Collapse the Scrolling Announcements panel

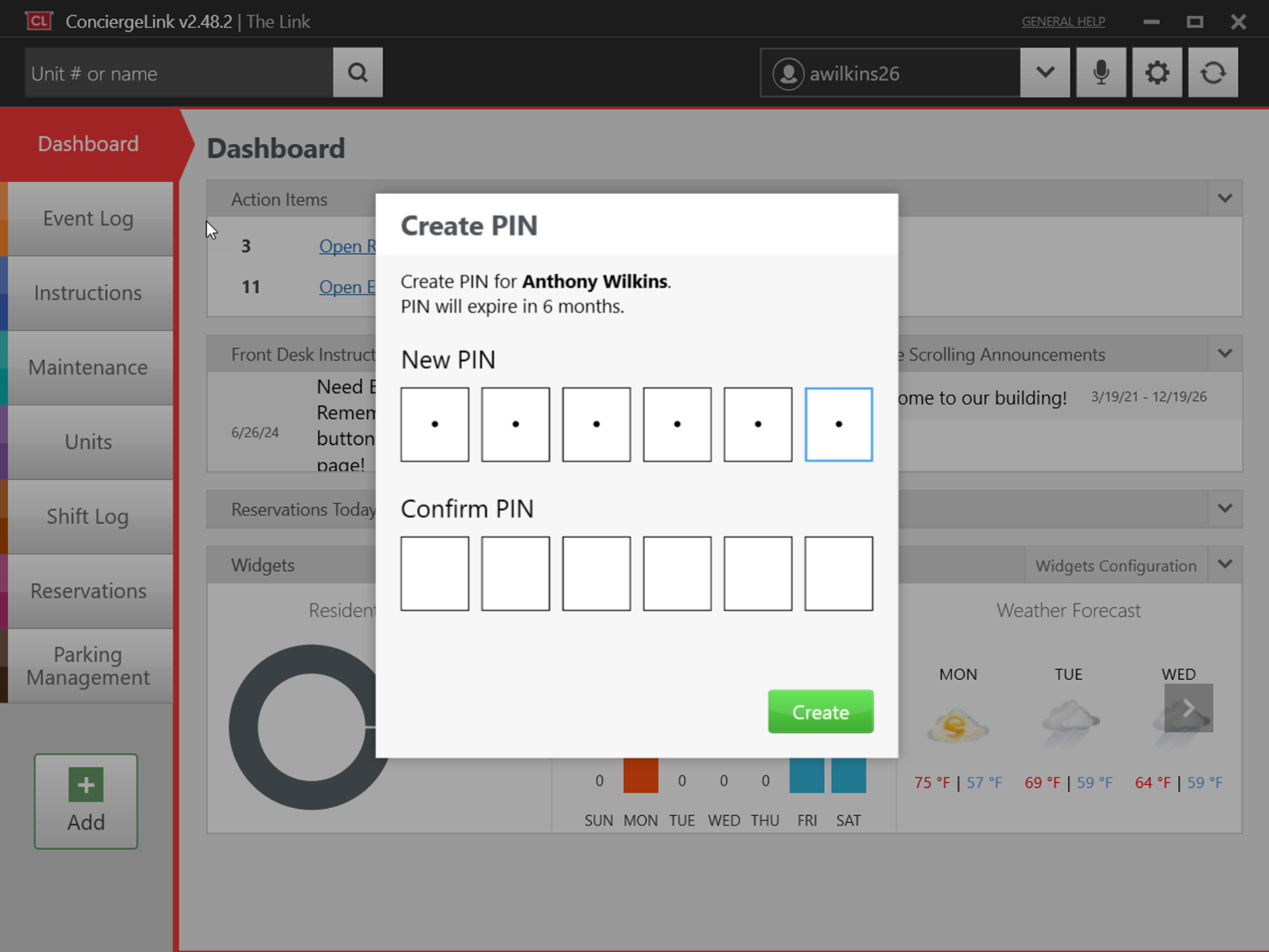[1224, 354]
